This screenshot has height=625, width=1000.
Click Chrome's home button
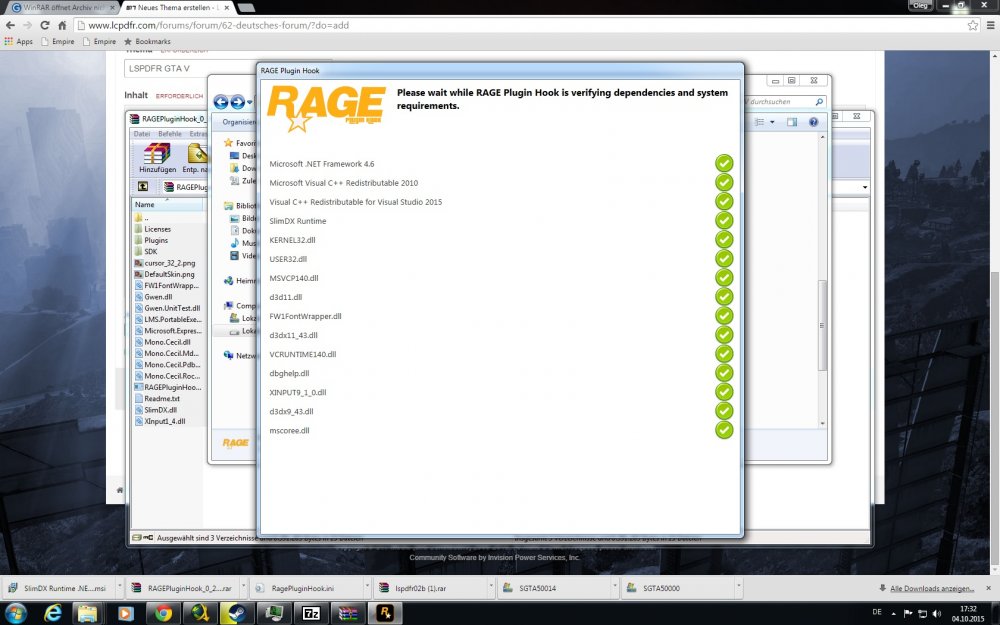[x=62, y=26]
